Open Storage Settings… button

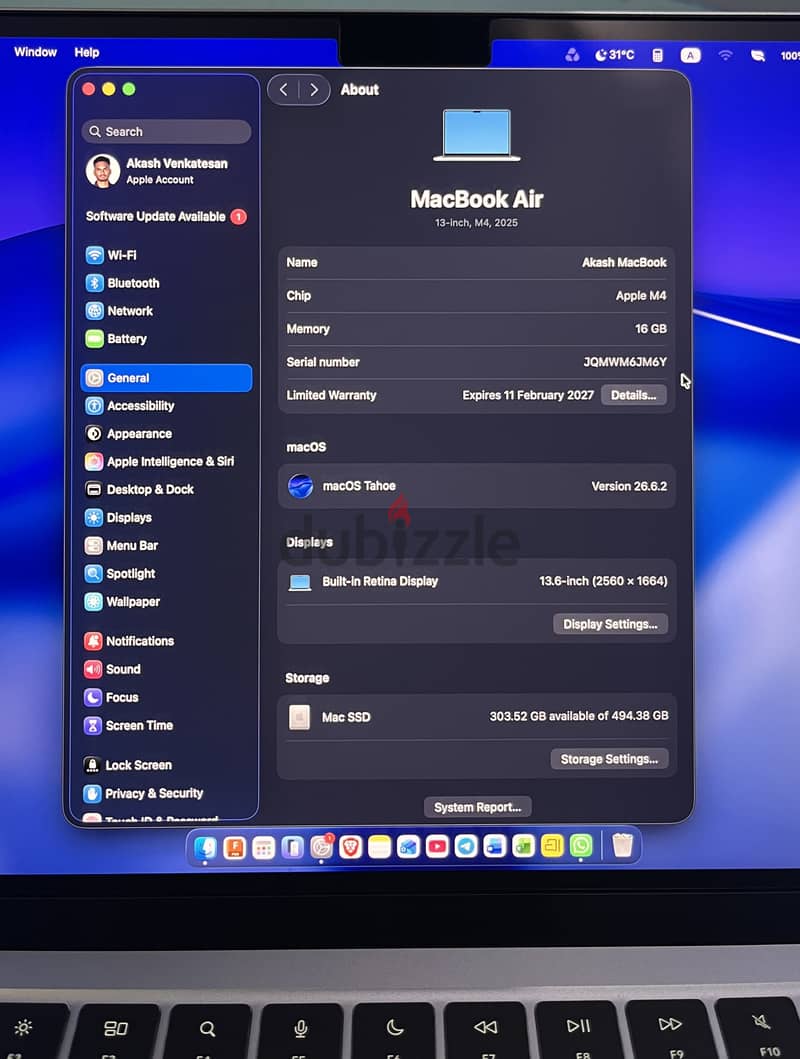609,759
